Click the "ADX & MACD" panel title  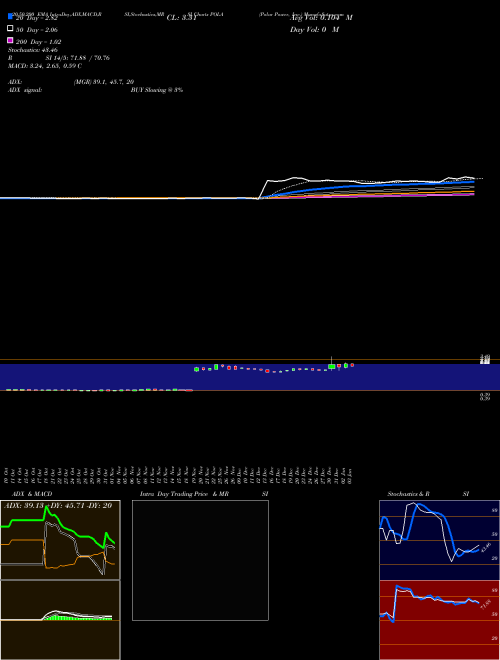32,494
